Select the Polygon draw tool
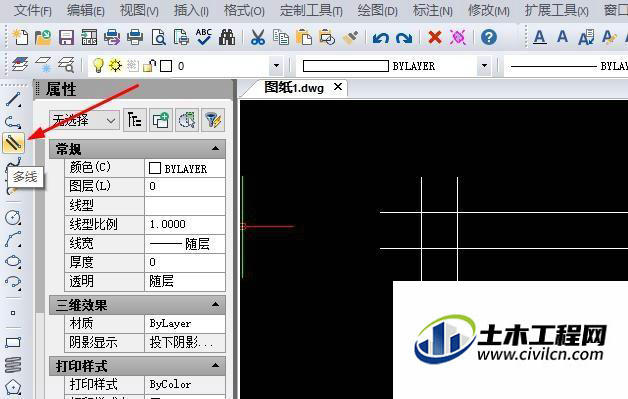 [13, 387]
